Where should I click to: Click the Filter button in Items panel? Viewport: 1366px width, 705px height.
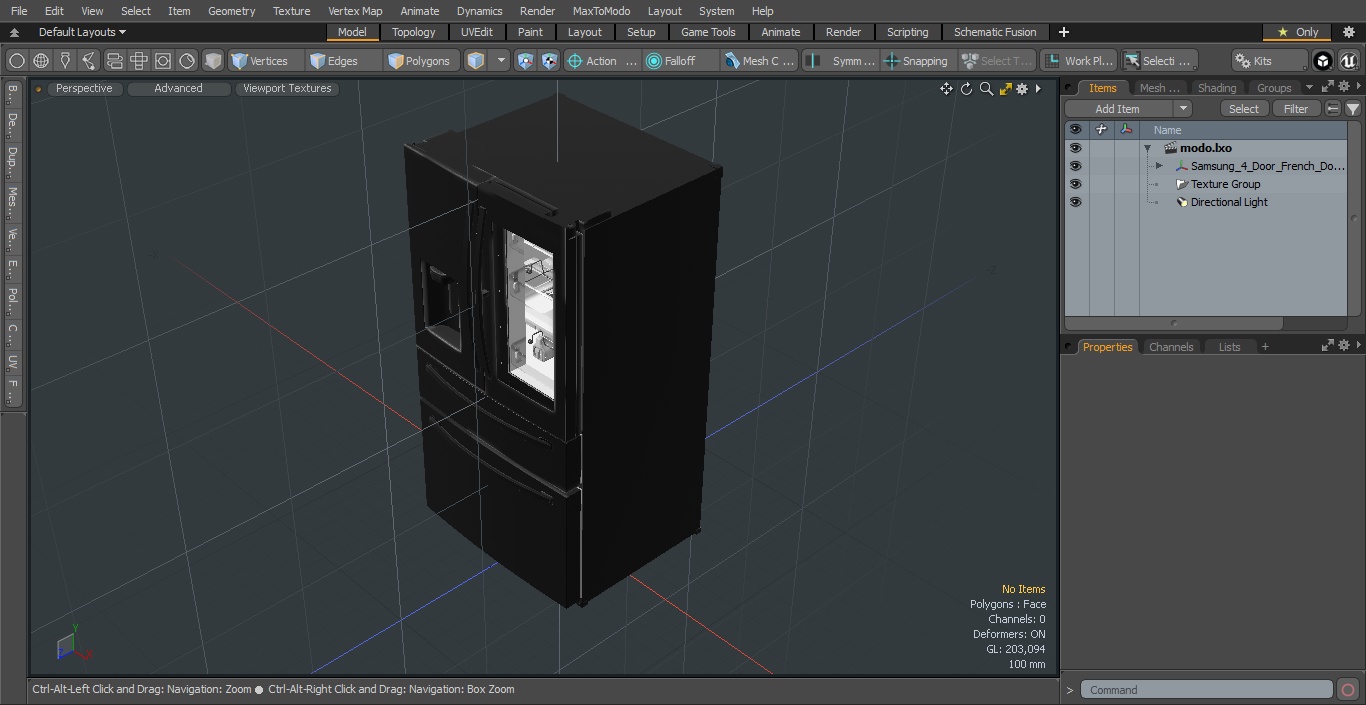[1295, 109]
